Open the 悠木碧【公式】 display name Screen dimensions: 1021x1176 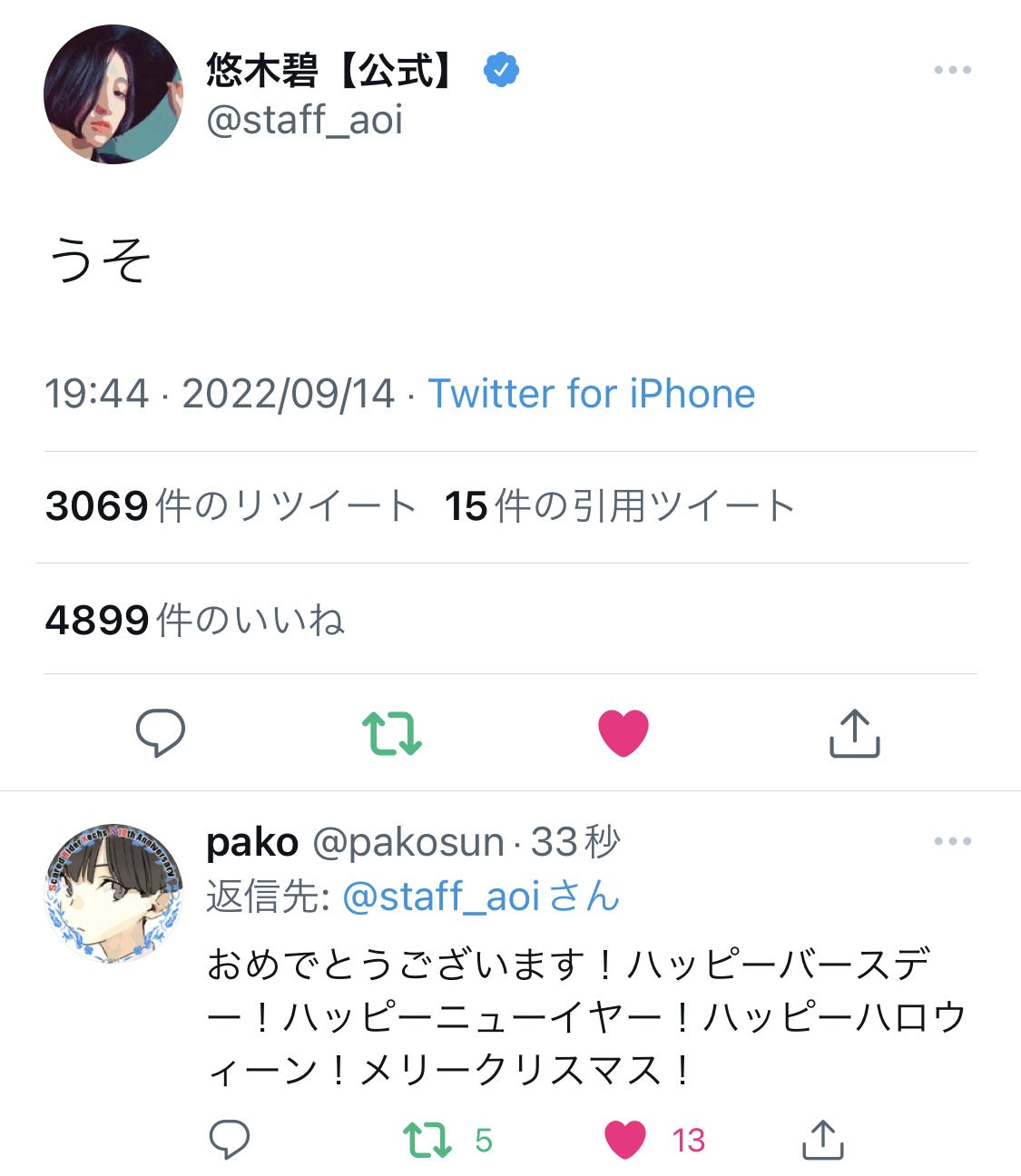coord(330,70)
